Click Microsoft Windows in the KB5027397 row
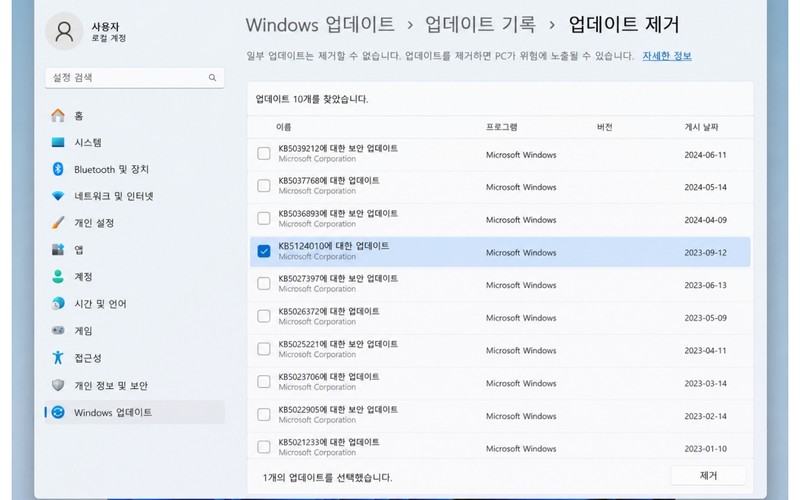Screen dimensions: 800x500 521,285
